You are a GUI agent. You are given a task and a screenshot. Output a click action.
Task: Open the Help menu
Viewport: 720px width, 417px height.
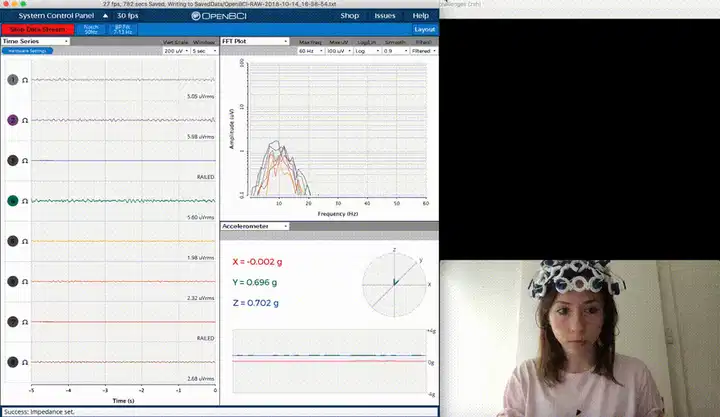tap(421, 16)
